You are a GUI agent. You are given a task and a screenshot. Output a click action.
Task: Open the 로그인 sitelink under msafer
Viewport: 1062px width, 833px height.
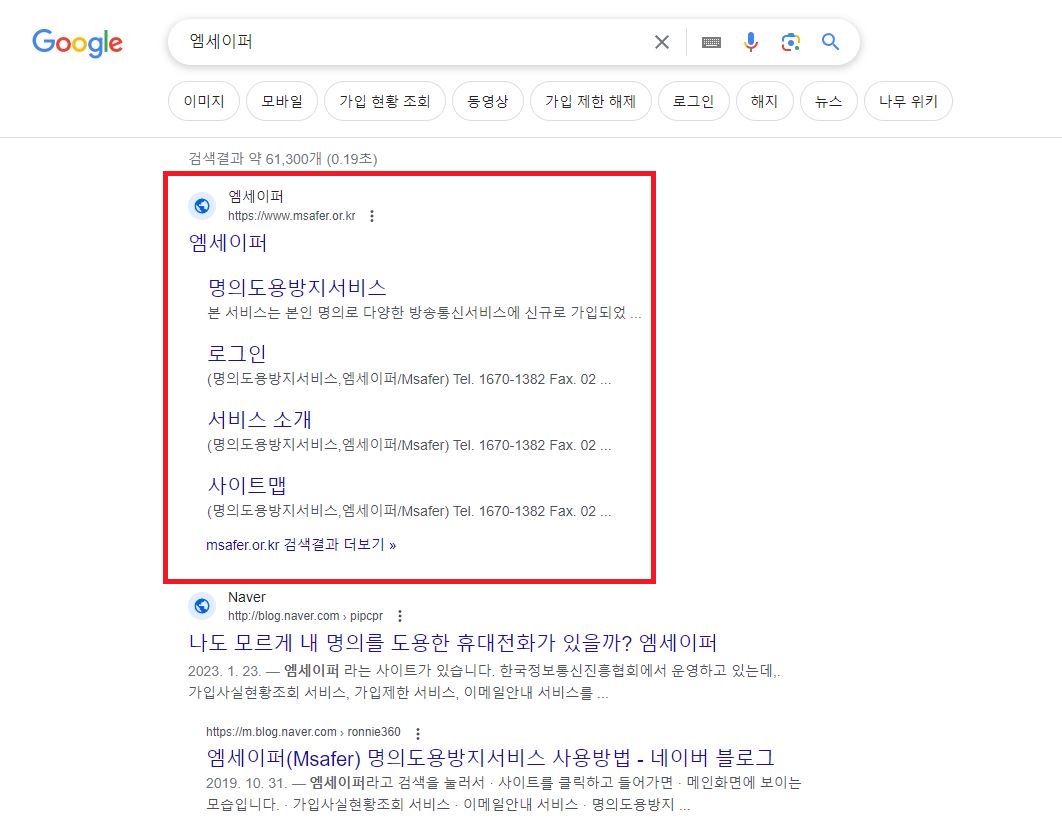236,353
